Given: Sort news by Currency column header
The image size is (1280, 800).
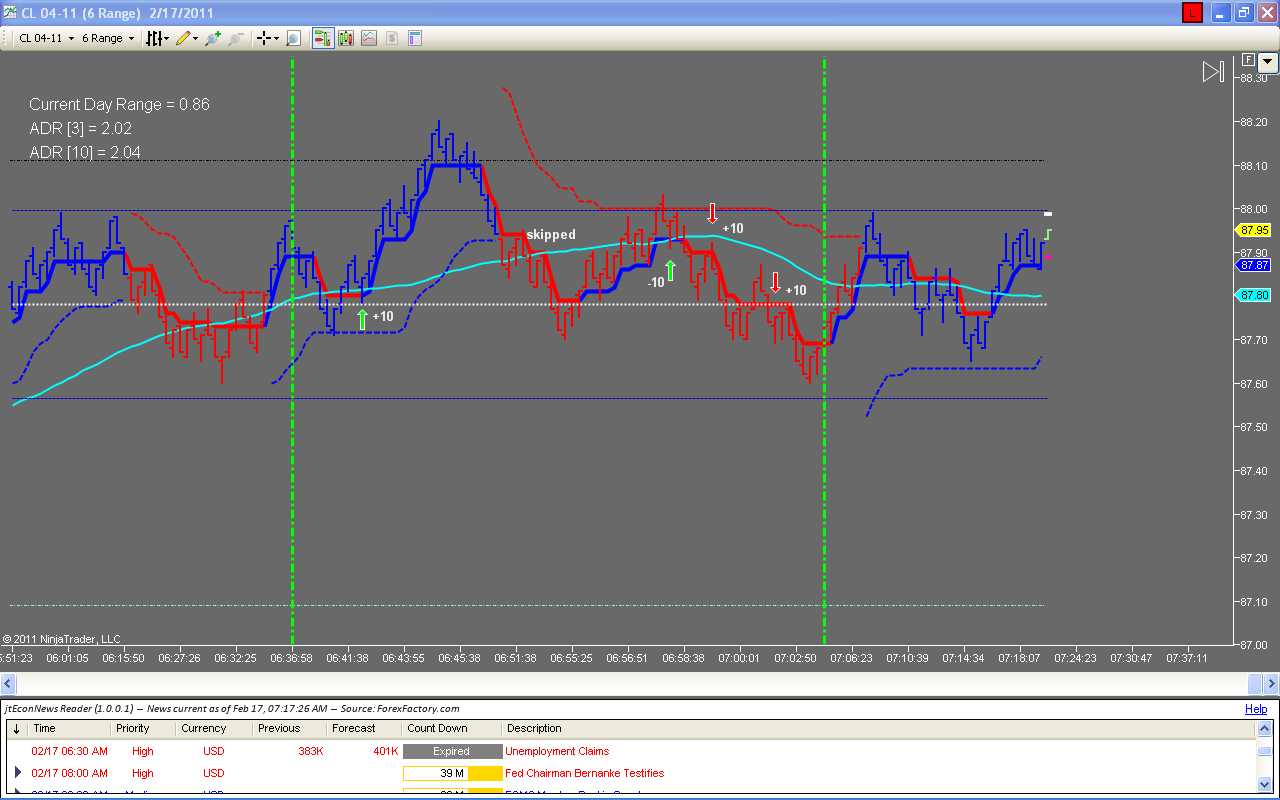Looking at the screenshot, I should (x=213, y=728).
